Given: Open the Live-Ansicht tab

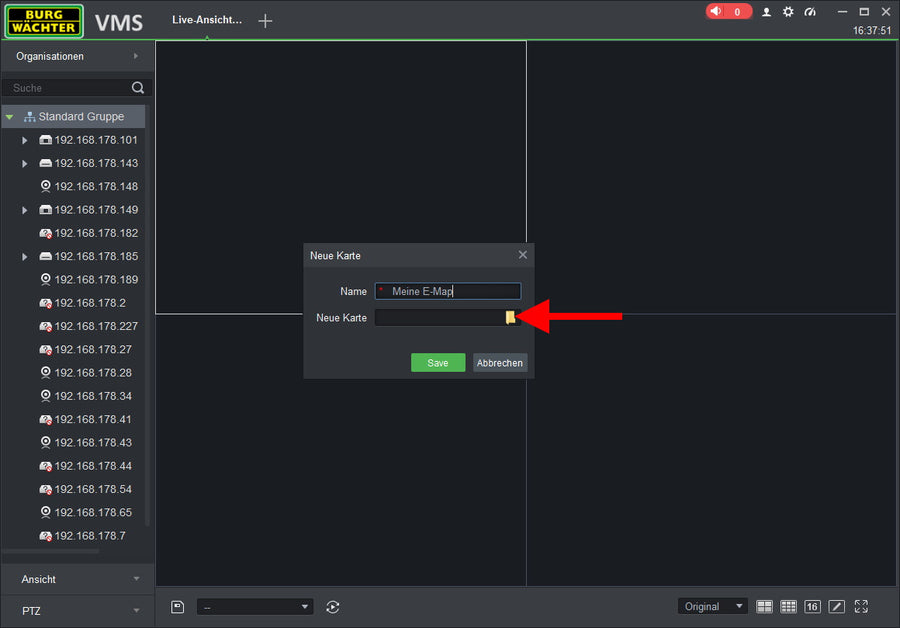Looking at the screenshot, I should 207,20.
